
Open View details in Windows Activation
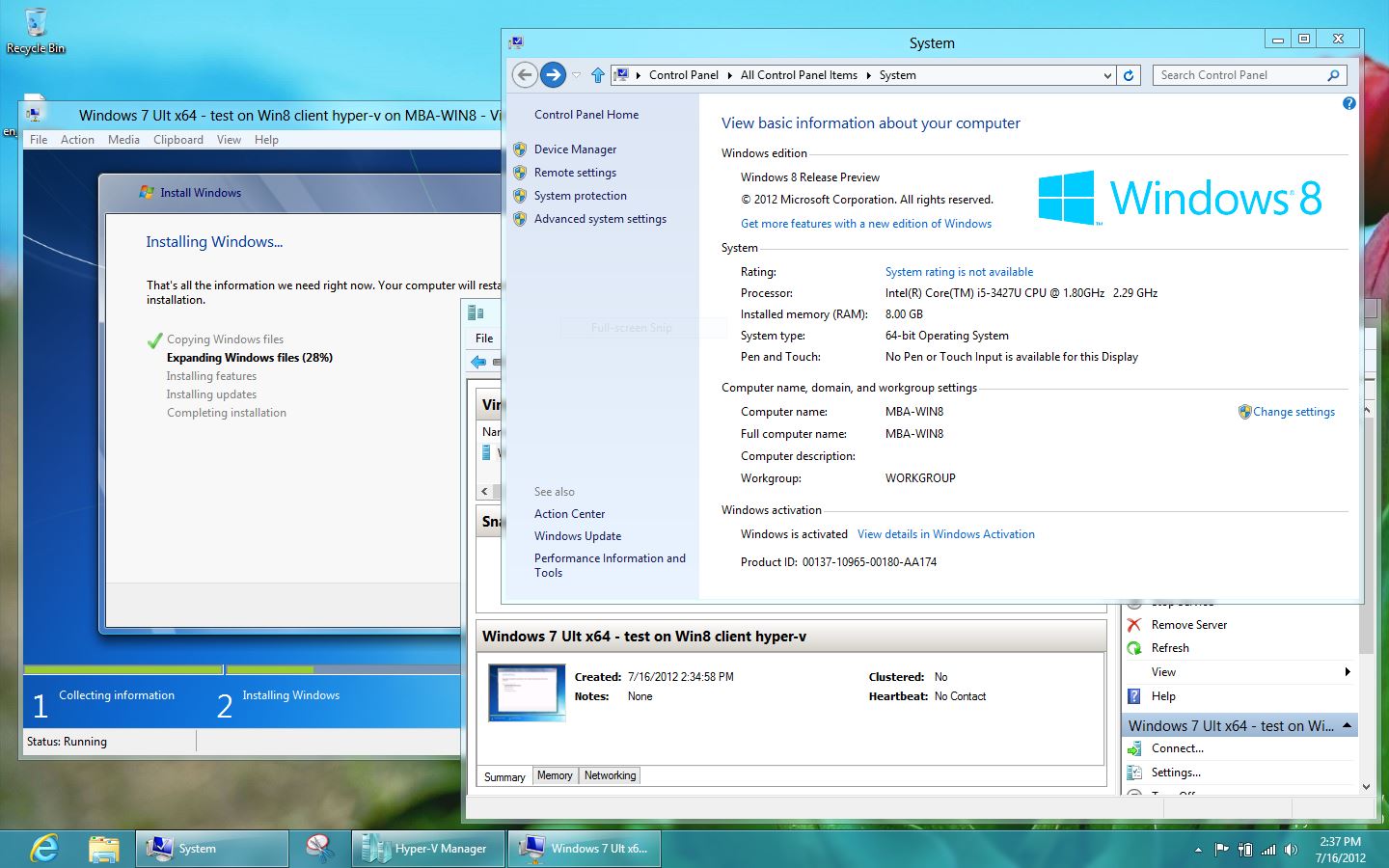coord(946,534)
